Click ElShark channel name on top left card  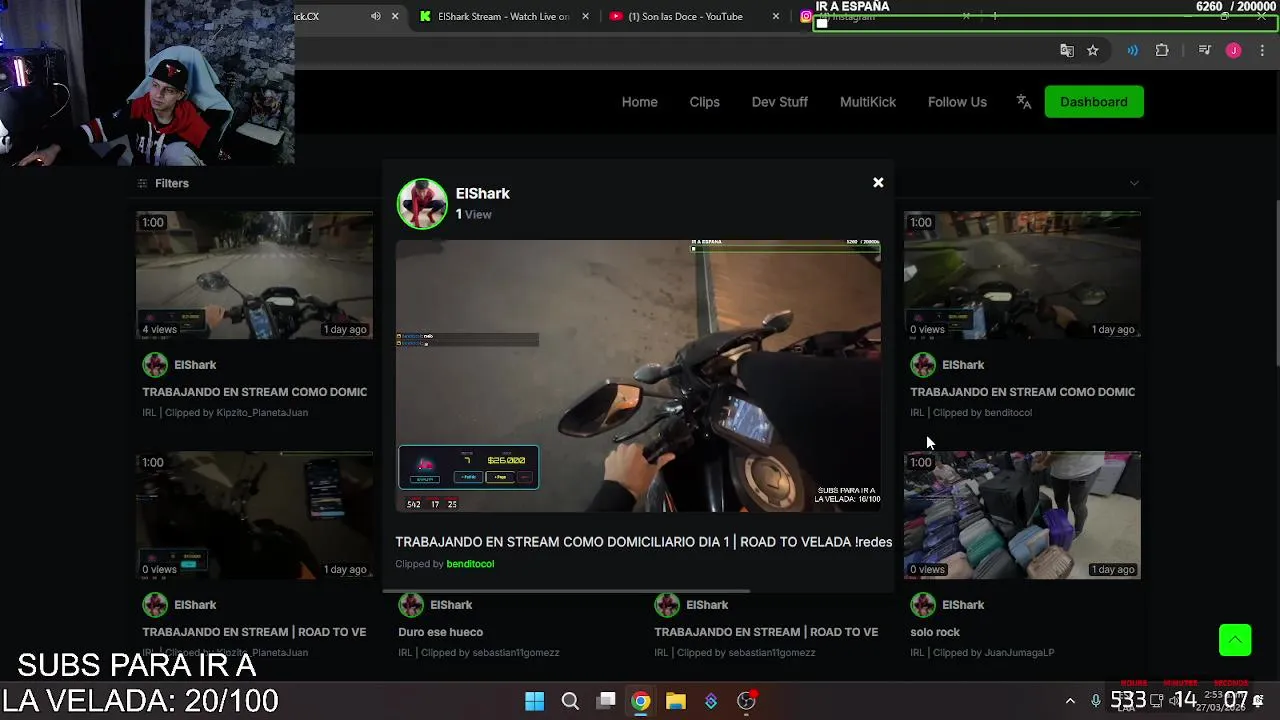point(195,365)
